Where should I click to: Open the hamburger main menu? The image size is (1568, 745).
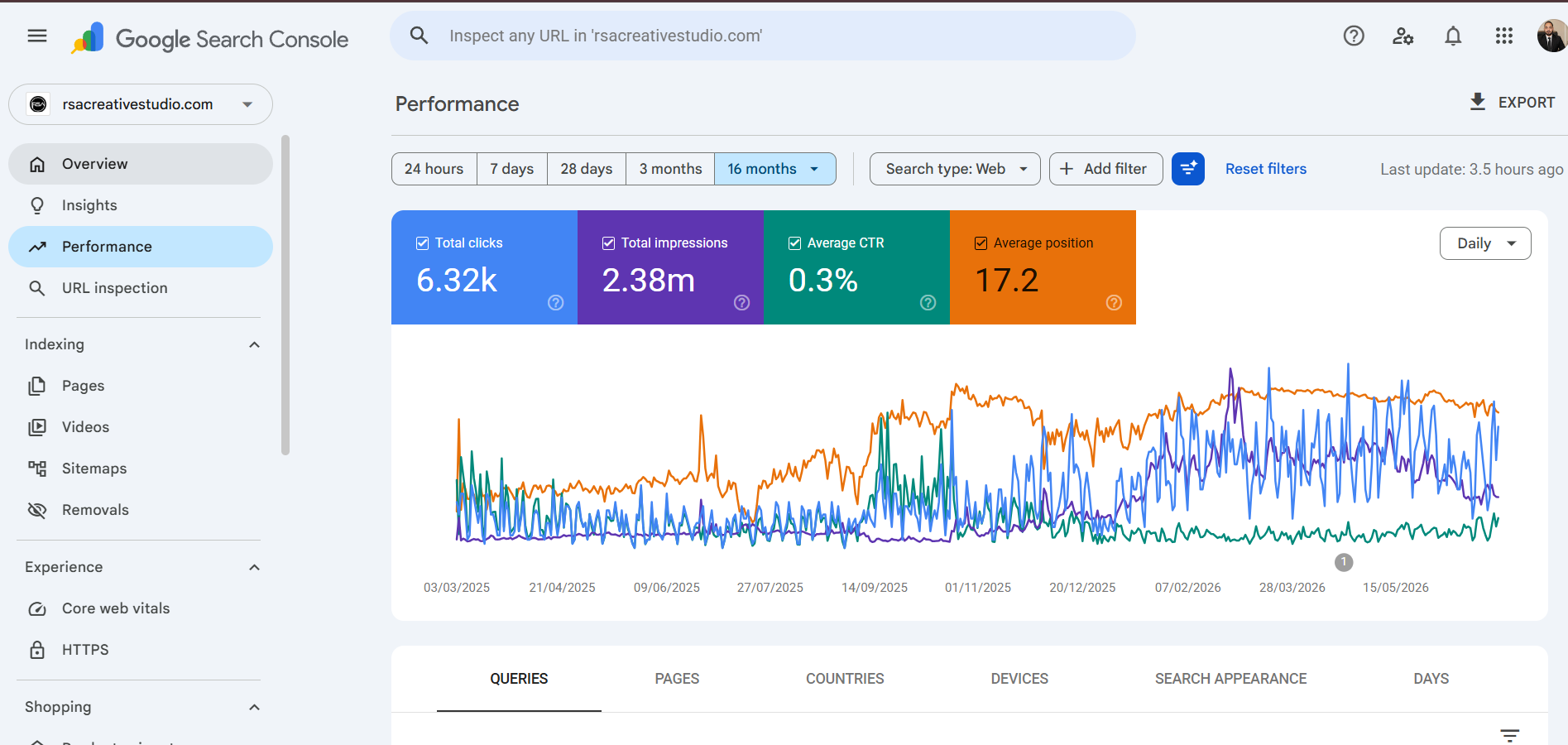(x=37, y=36)
